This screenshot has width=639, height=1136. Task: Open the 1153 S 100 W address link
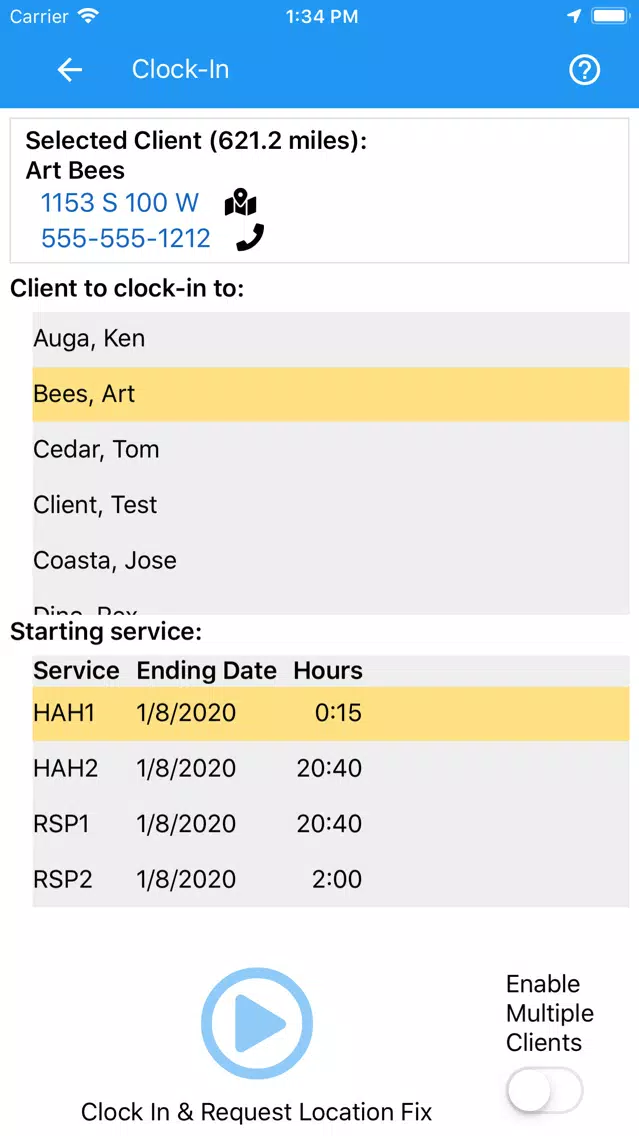120,203
